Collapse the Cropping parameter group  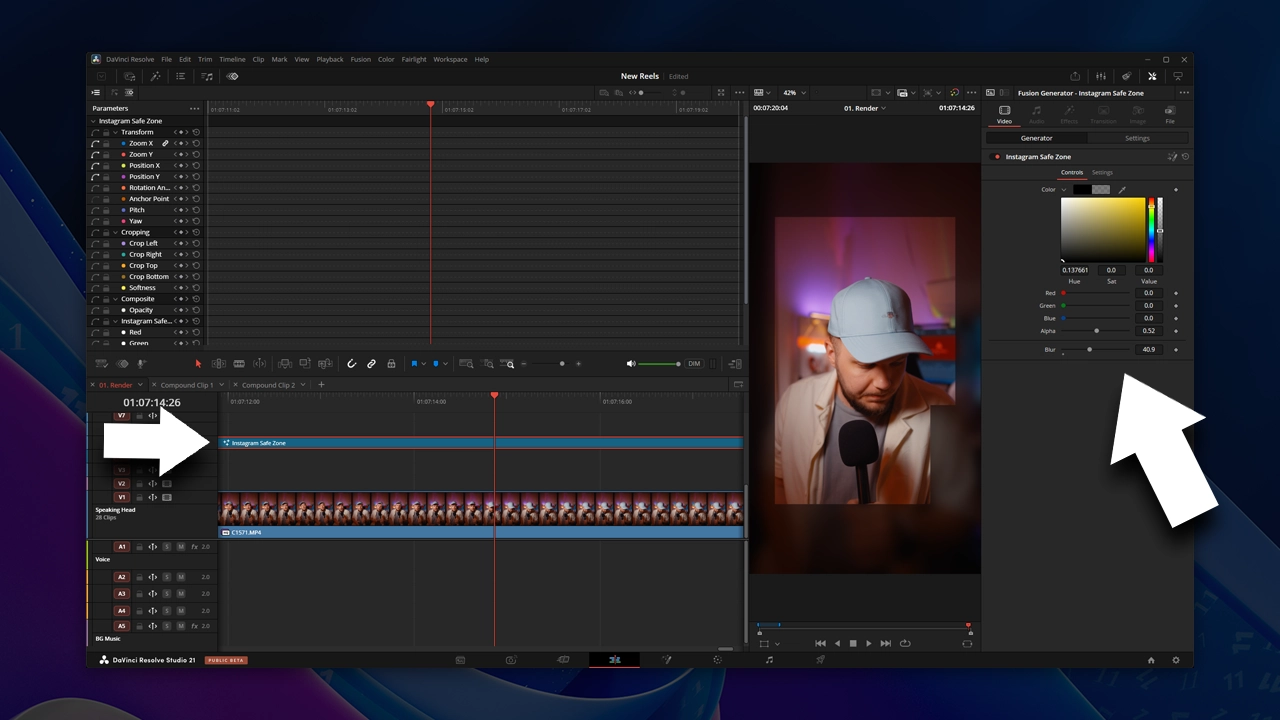pyautogui.click(x=115, y=232)
